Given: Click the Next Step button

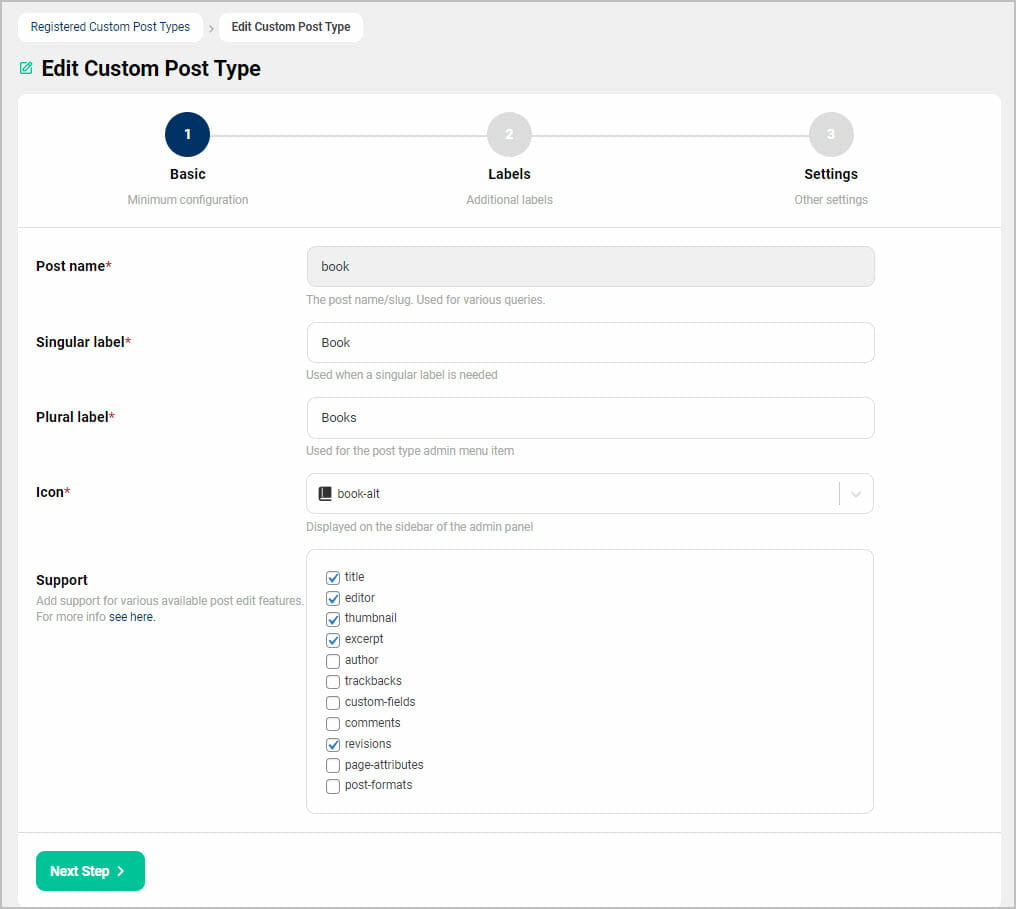Looking at the screenshot, I should pyautogui.click(x=90, y=871).
